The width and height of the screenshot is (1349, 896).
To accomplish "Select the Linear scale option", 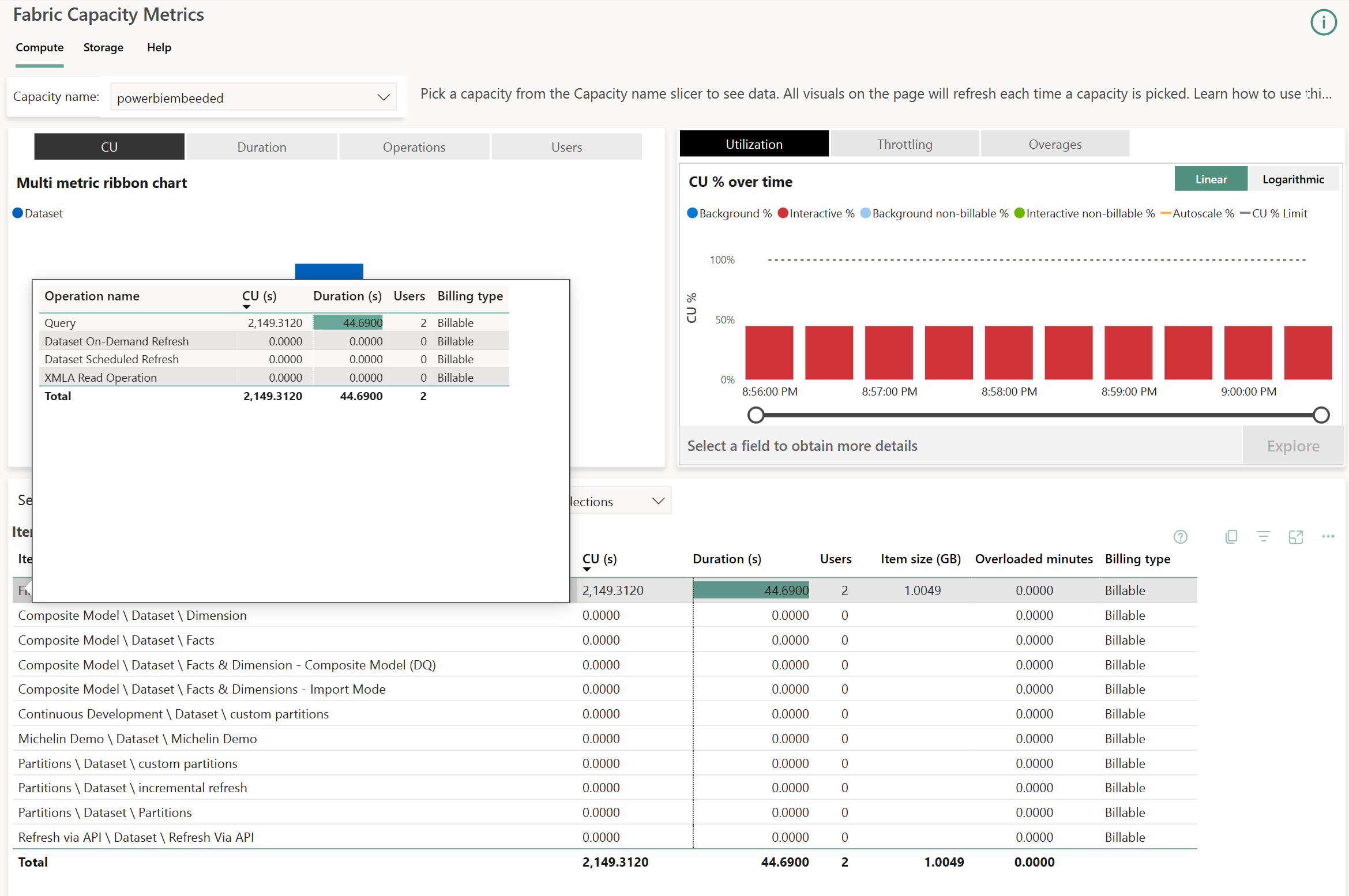I will click(1211, 179).
